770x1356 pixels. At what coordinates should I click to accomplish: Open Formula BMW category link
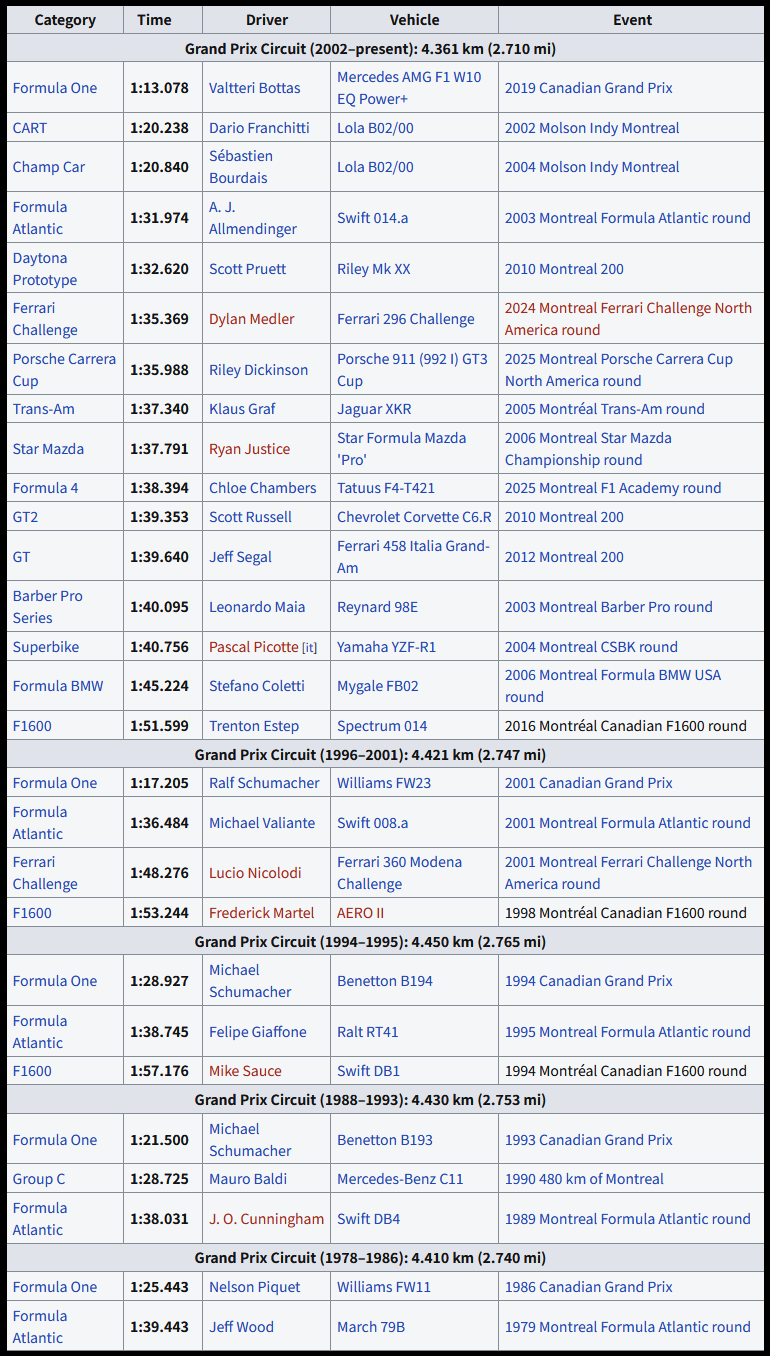(58, 686)
